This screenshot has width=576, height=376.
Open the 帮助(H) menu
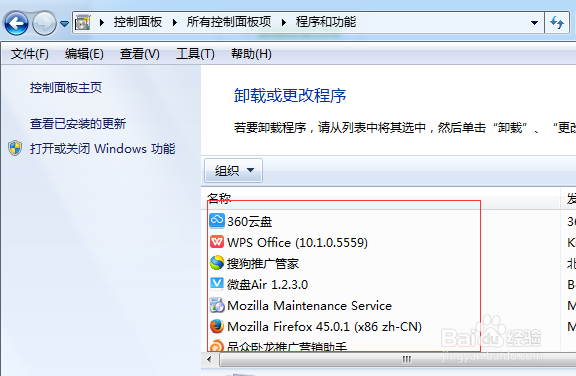[251, 54]
